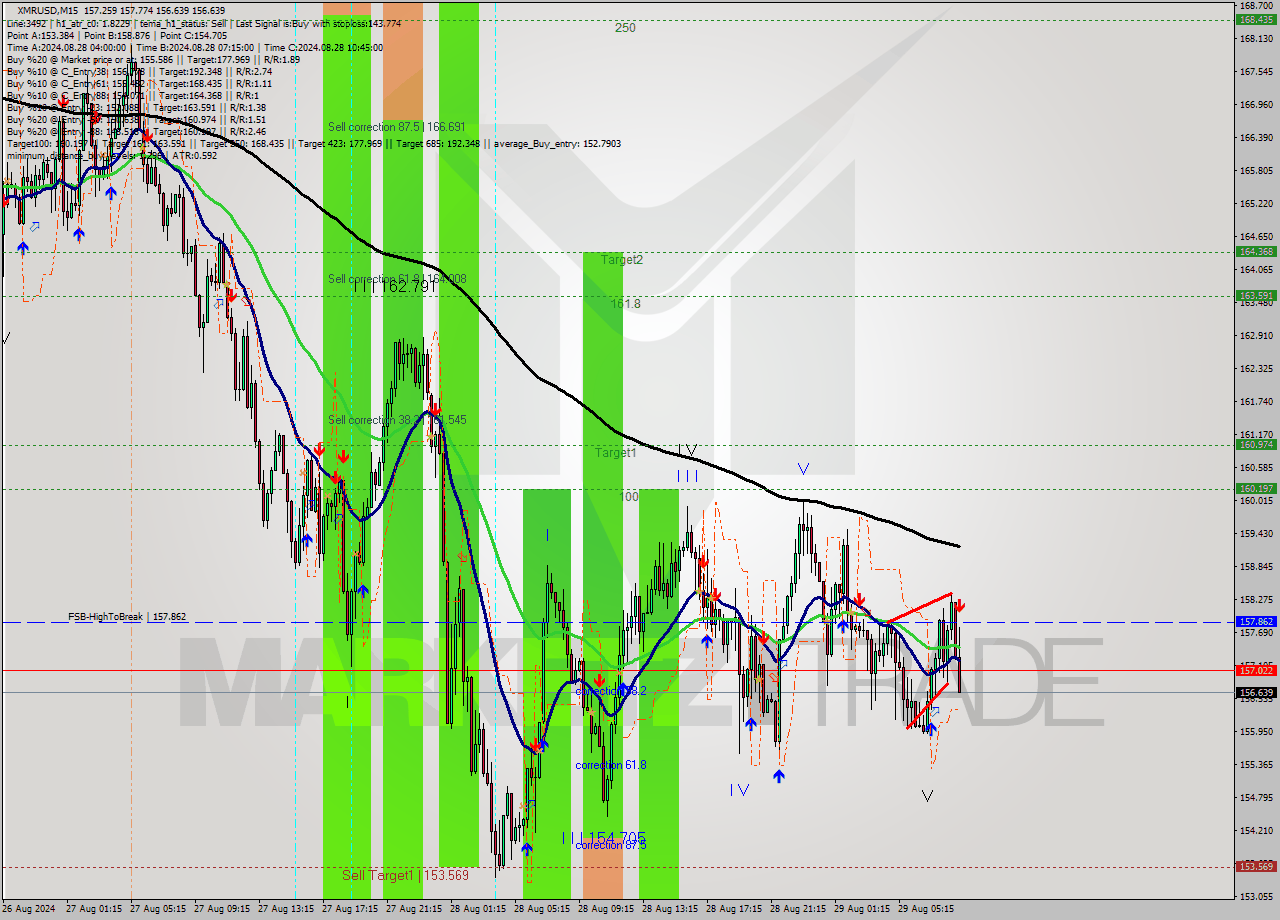Click the XMRUSD,M15 chart title
The image size is (1280, 920).
50,10
